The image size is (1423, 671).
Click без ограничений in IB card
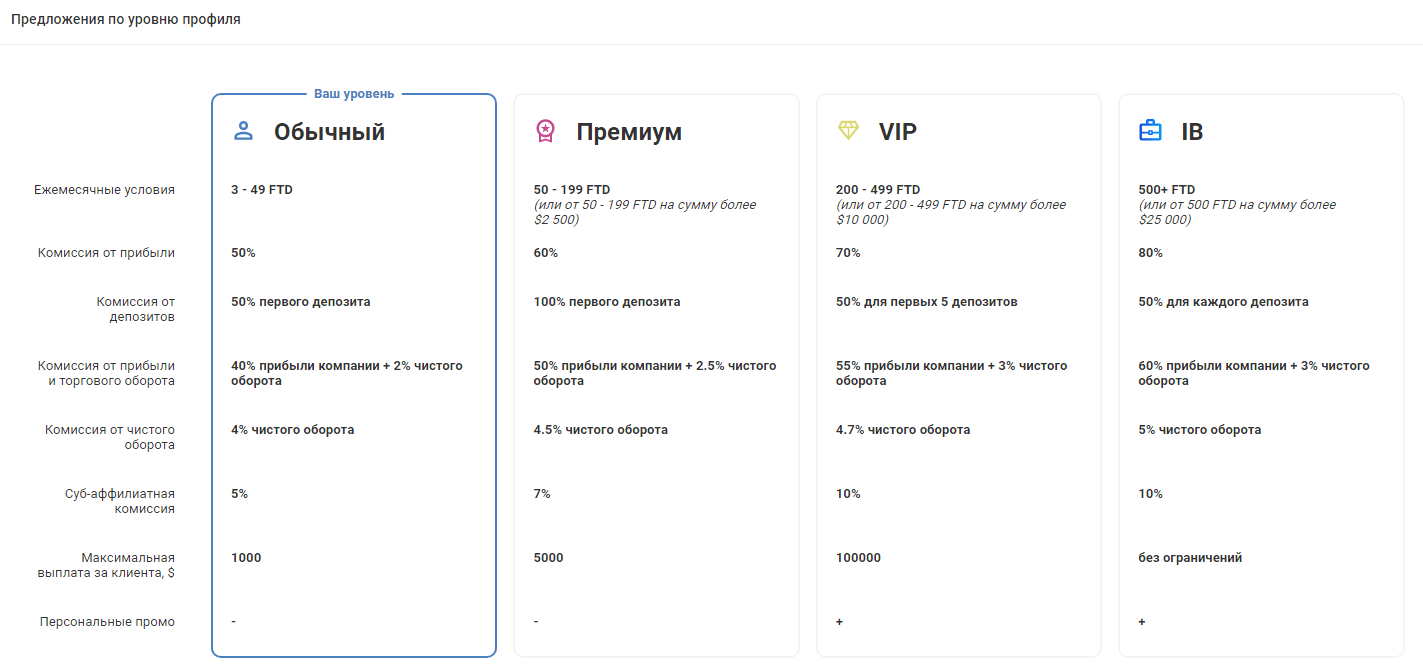coord(1190,558)
